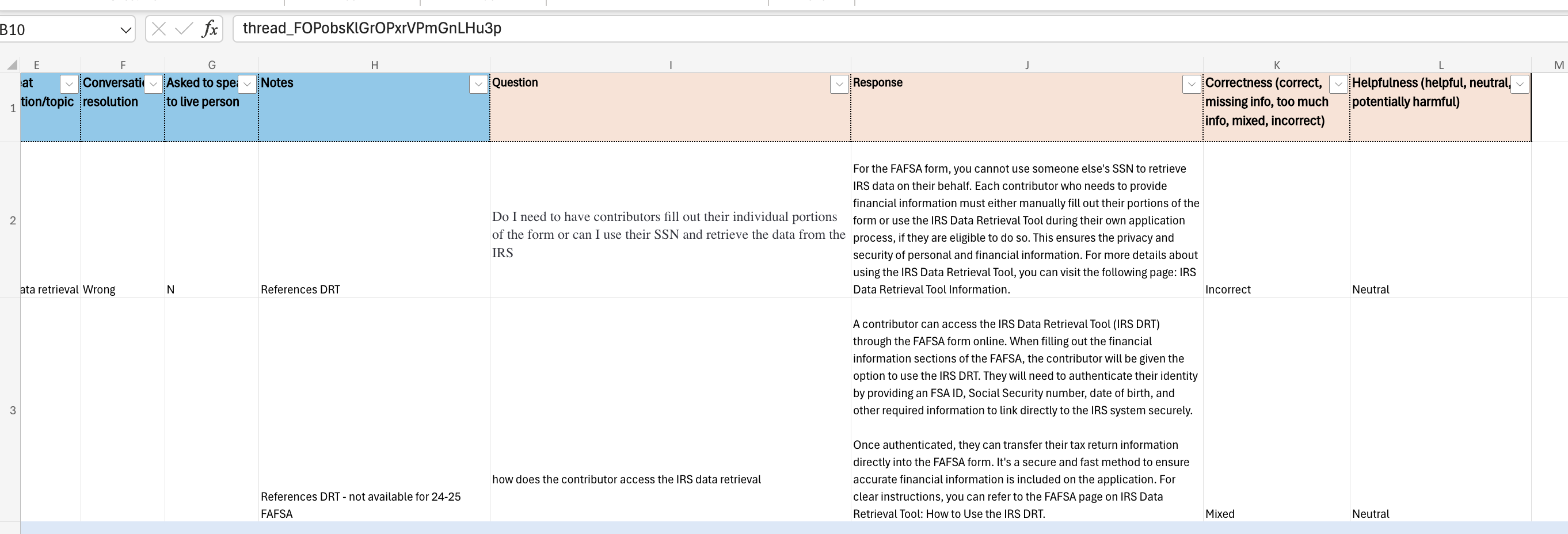Select the cell containing "Incorrect"
The height and width of the screenshot is (534, 1568).
point(1276,289)
